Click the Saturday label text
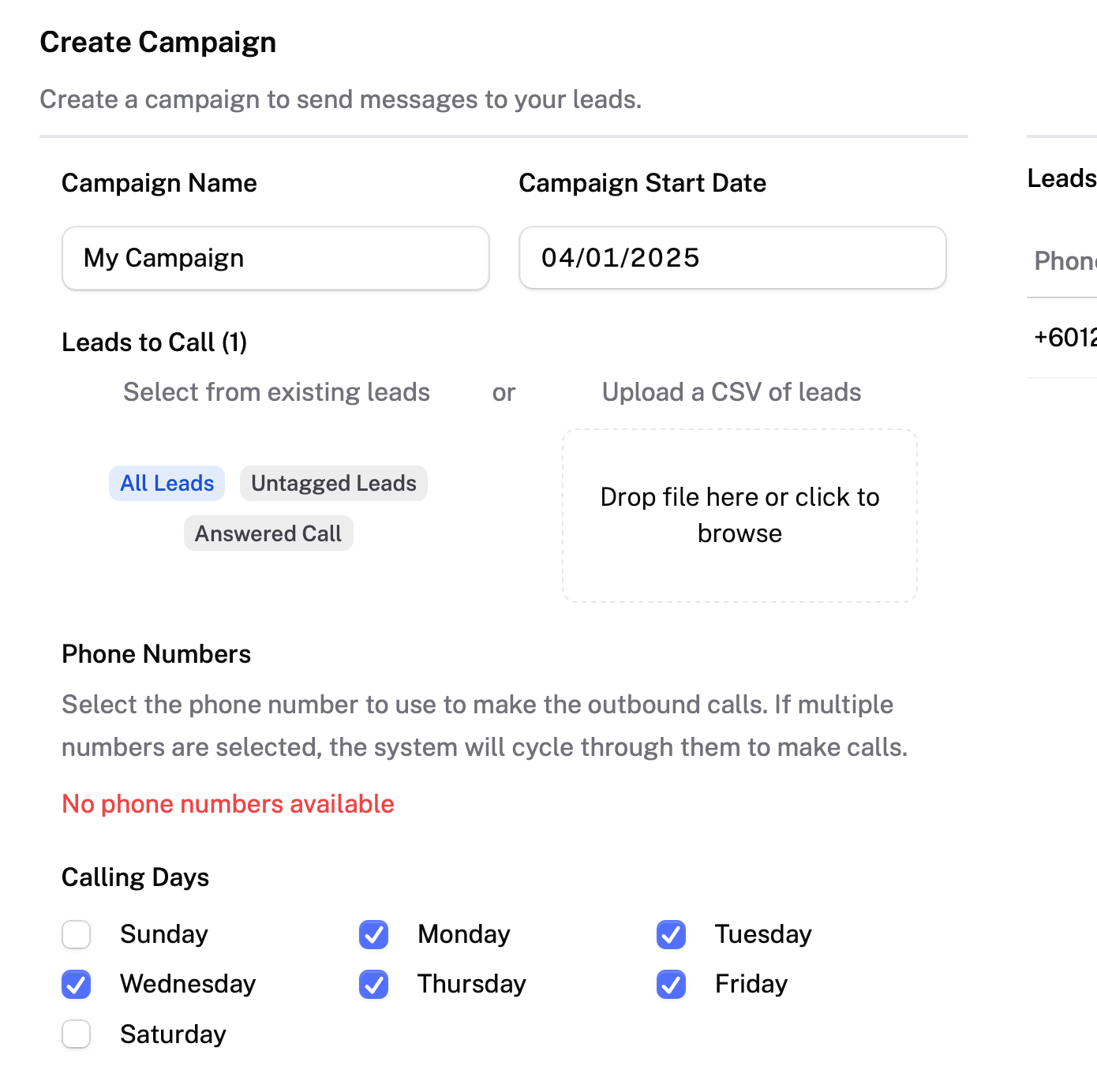 pos(173,1034)
